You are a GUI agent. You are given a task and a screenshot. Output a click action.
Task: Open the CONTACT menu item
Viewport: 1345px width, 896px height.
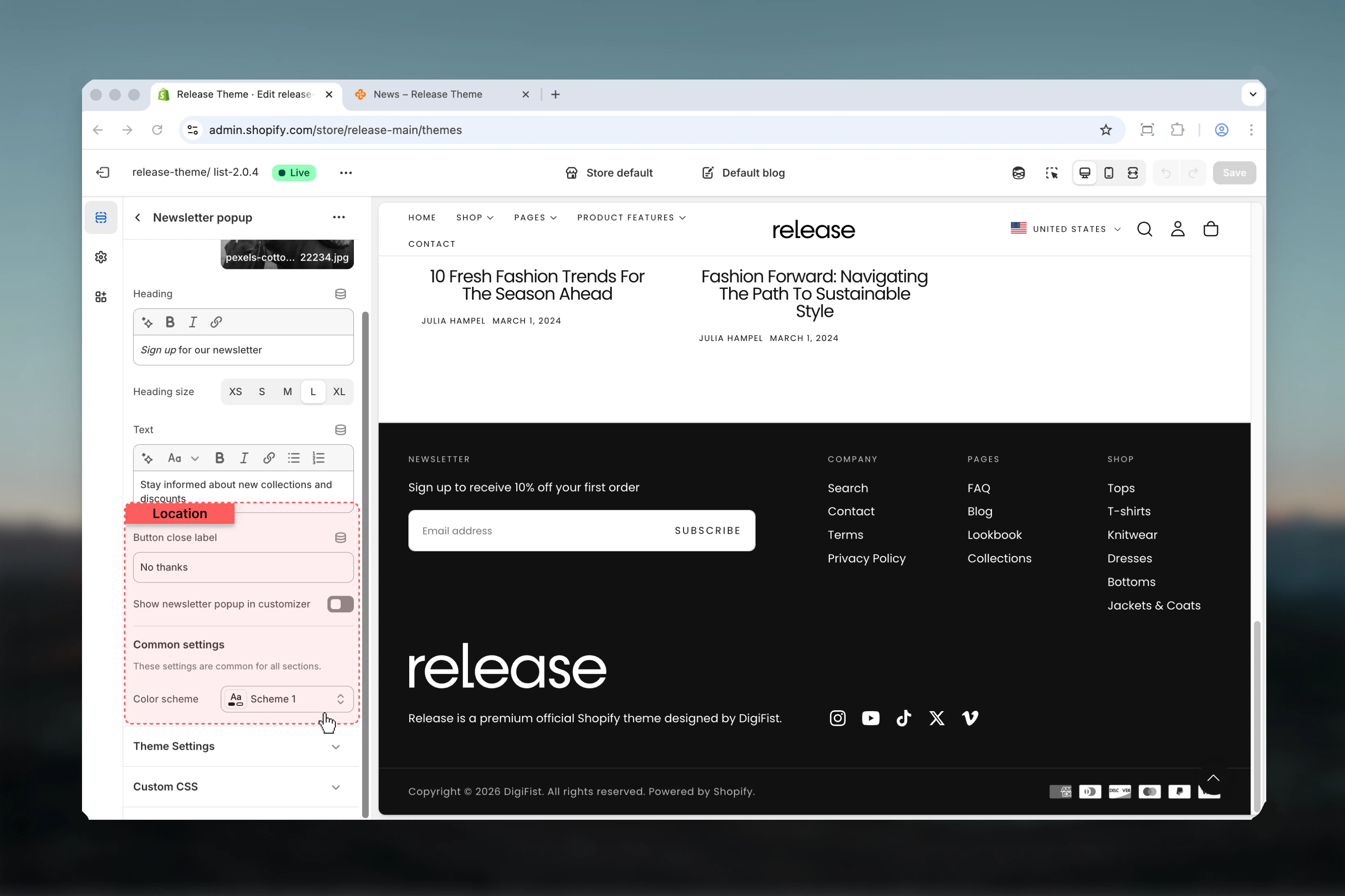[431, 244]
